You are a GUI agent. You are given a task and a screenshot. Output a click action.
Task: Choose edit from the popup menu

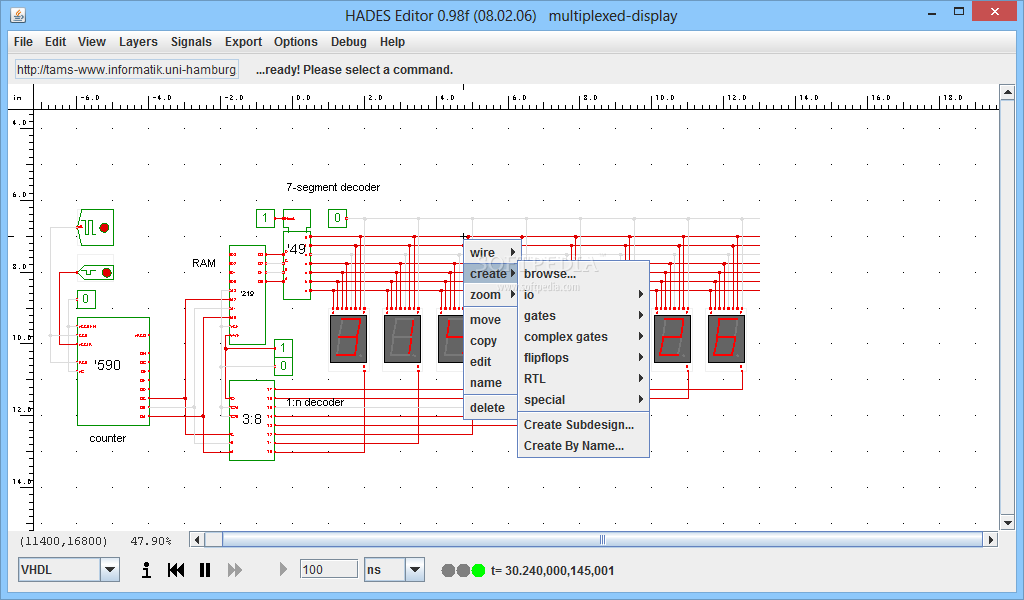click(491, 362)
